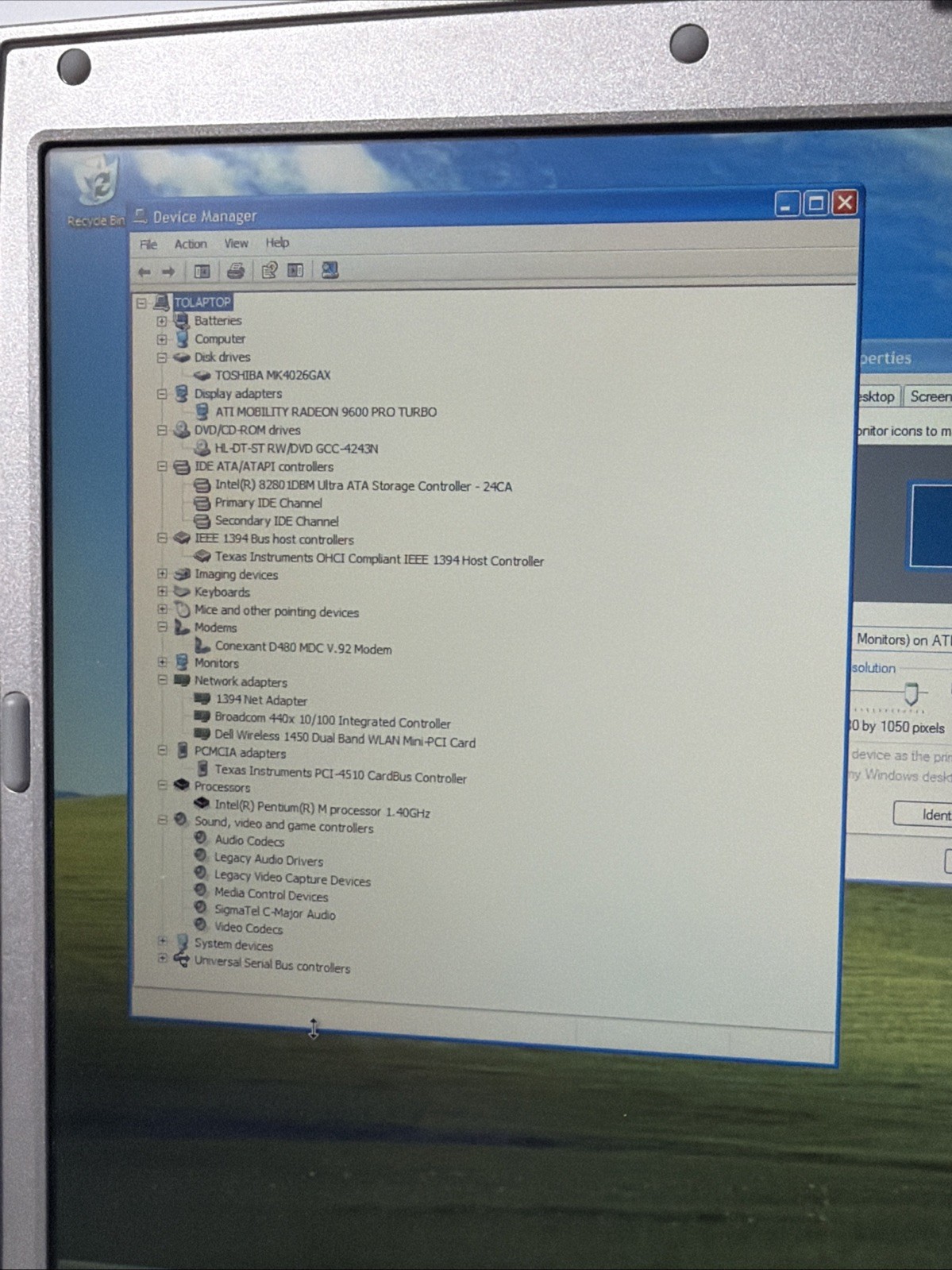Click the Scan for hardware changes icon
952x1270 pixels.
coord(330,270)
